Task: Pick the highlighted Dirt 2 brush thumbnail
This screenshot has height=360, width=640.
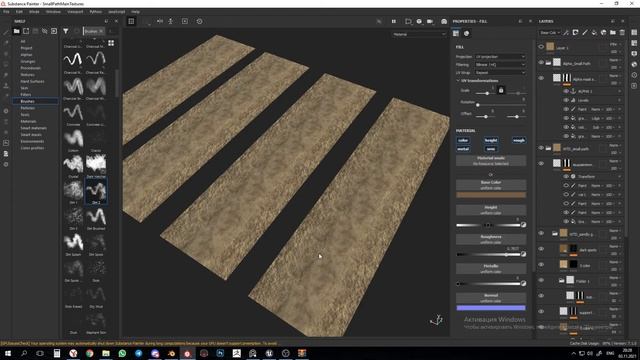Action: coord(96,191)
